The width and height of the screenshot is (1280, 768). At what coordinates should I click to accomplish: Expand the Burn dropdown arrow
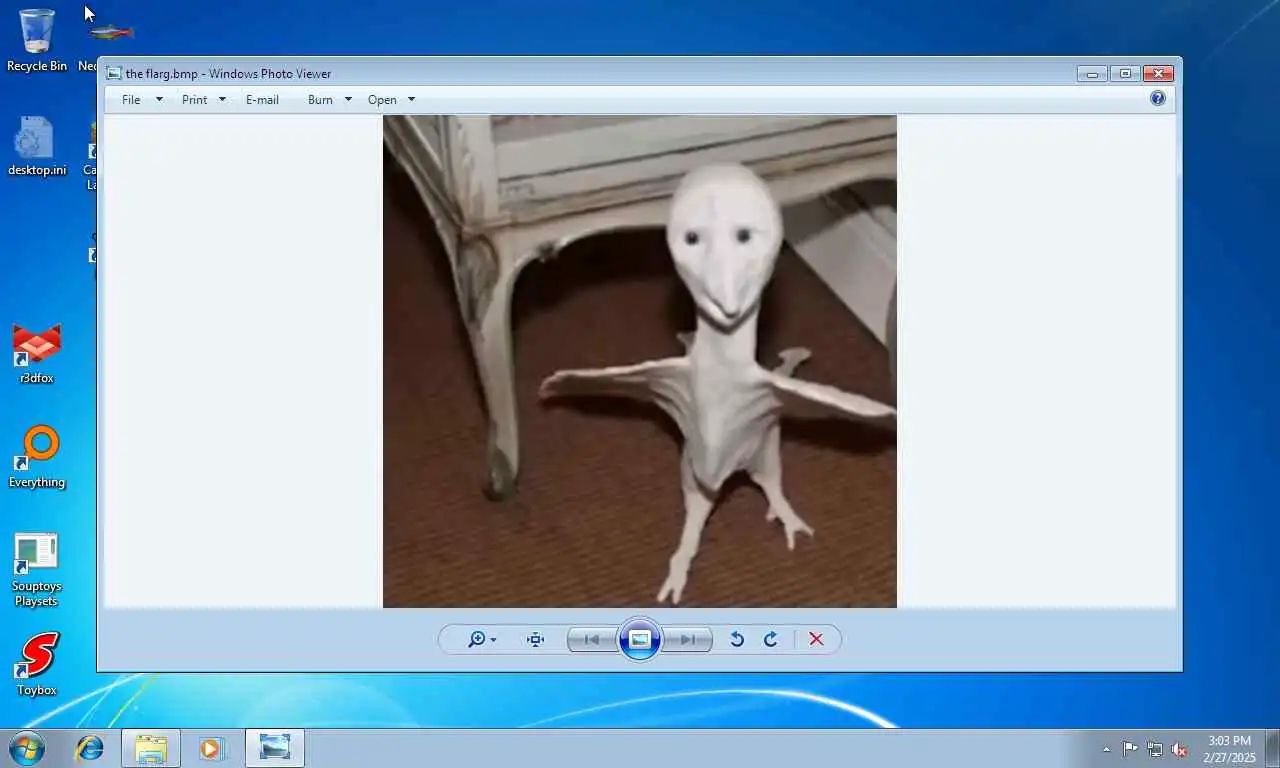(348, 100)
